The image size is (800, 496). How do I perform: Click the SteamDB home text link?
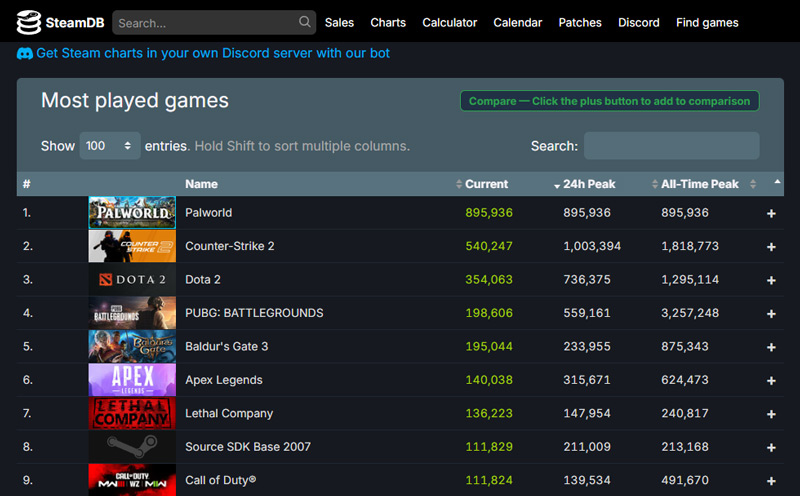tap(74, 23)
